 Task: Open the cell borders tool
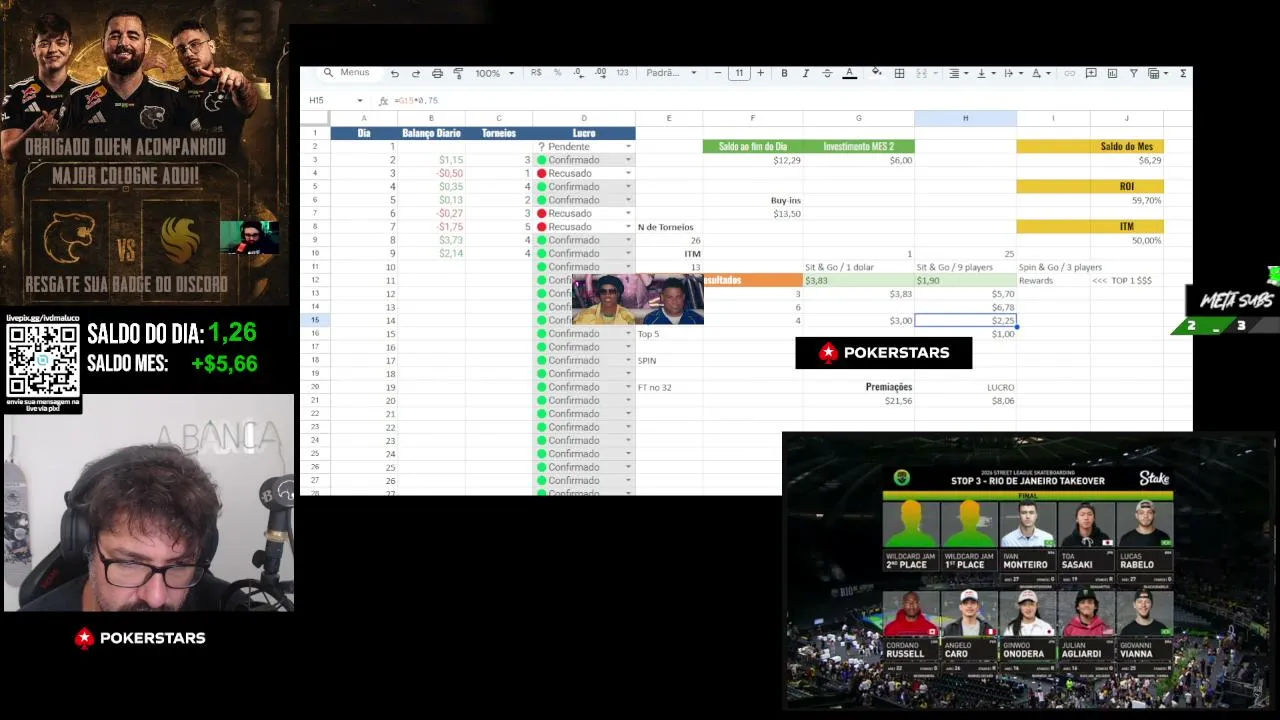pos(899,73)
